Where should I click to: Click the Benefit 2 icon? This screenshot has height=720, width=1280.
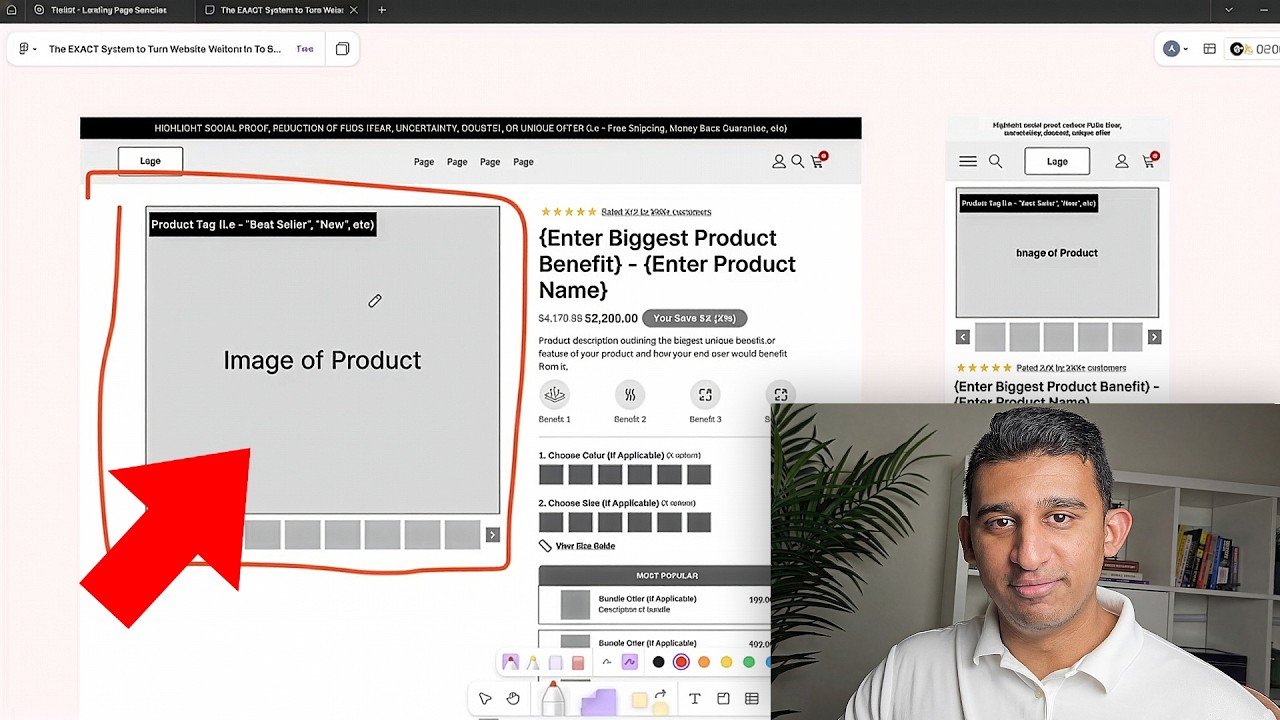(630, 395)
